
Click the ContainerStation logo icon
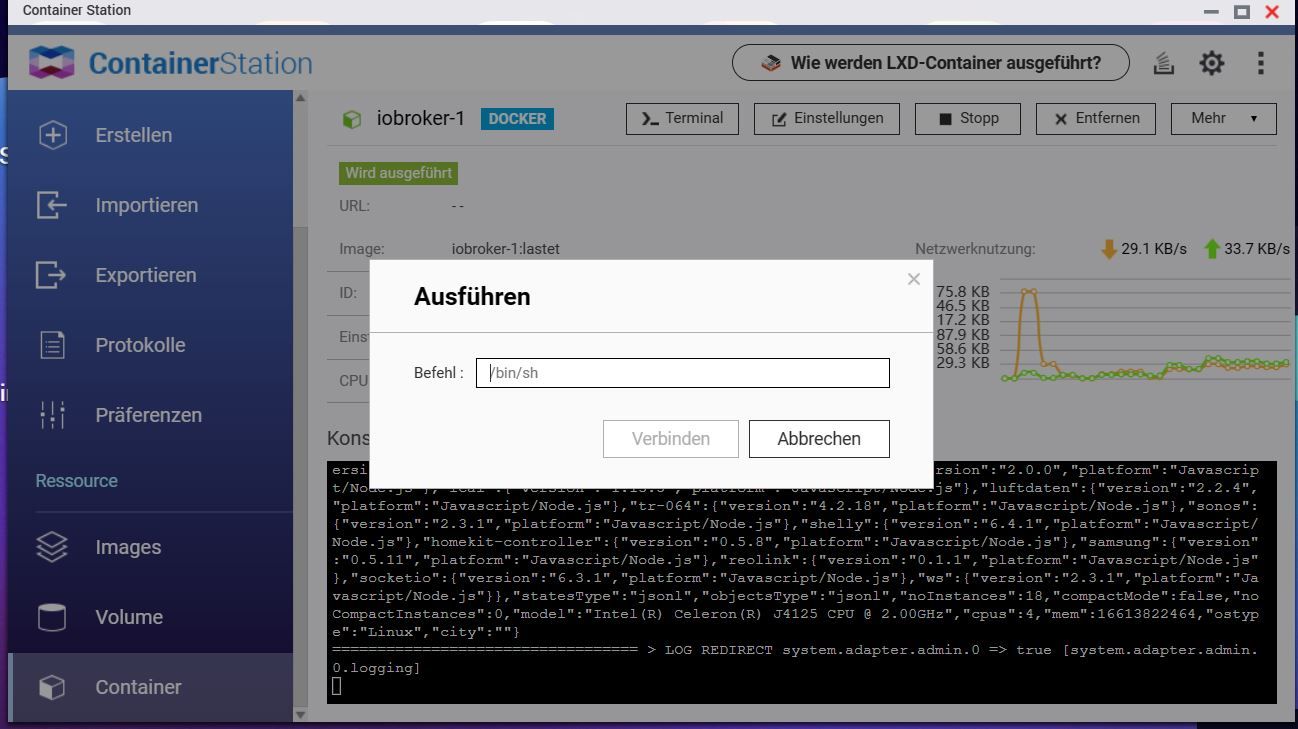coord(52,63)
